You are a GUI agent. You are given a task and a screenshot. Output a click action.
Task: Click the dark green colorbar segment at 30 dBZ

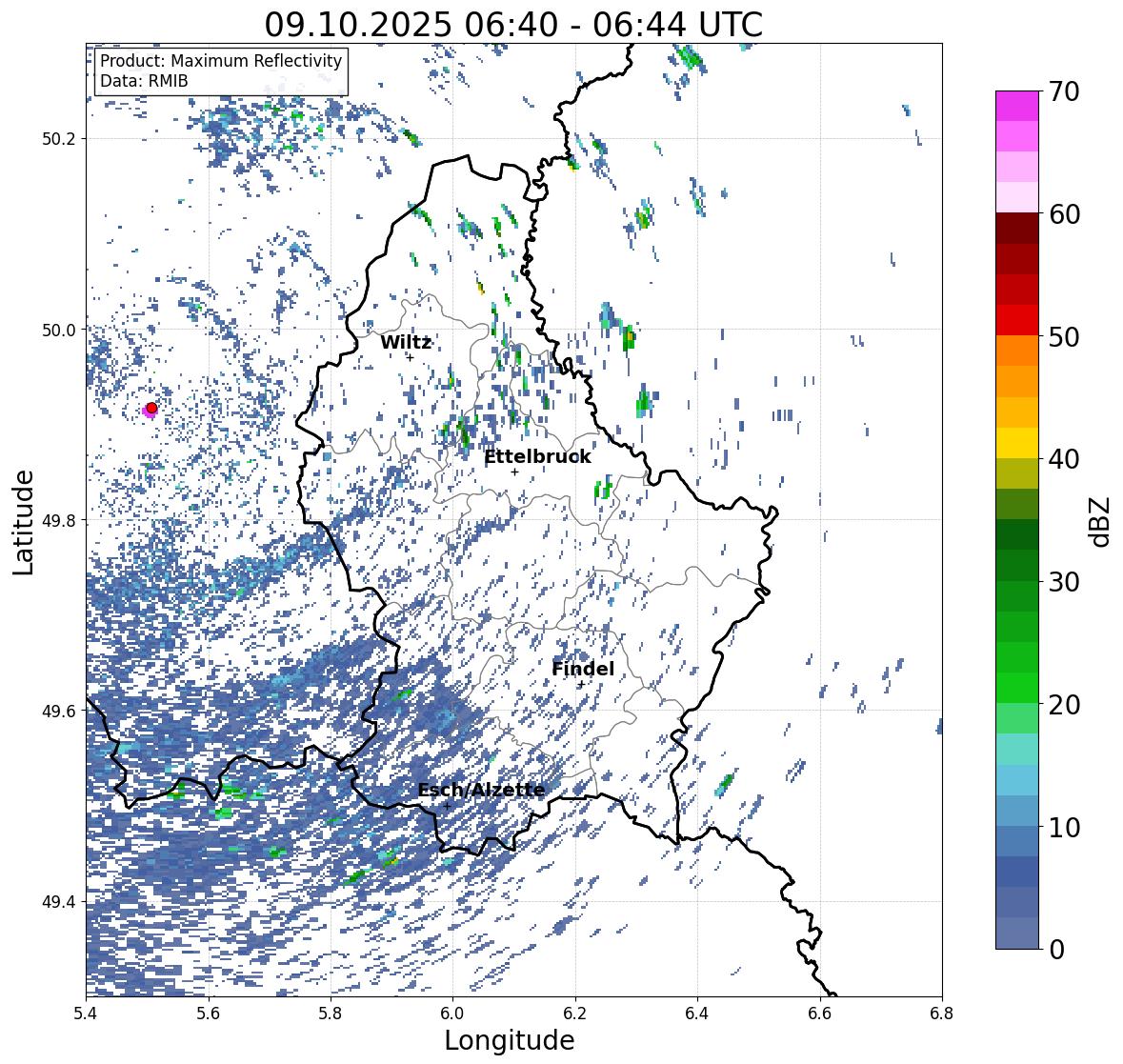[1017, 566]
